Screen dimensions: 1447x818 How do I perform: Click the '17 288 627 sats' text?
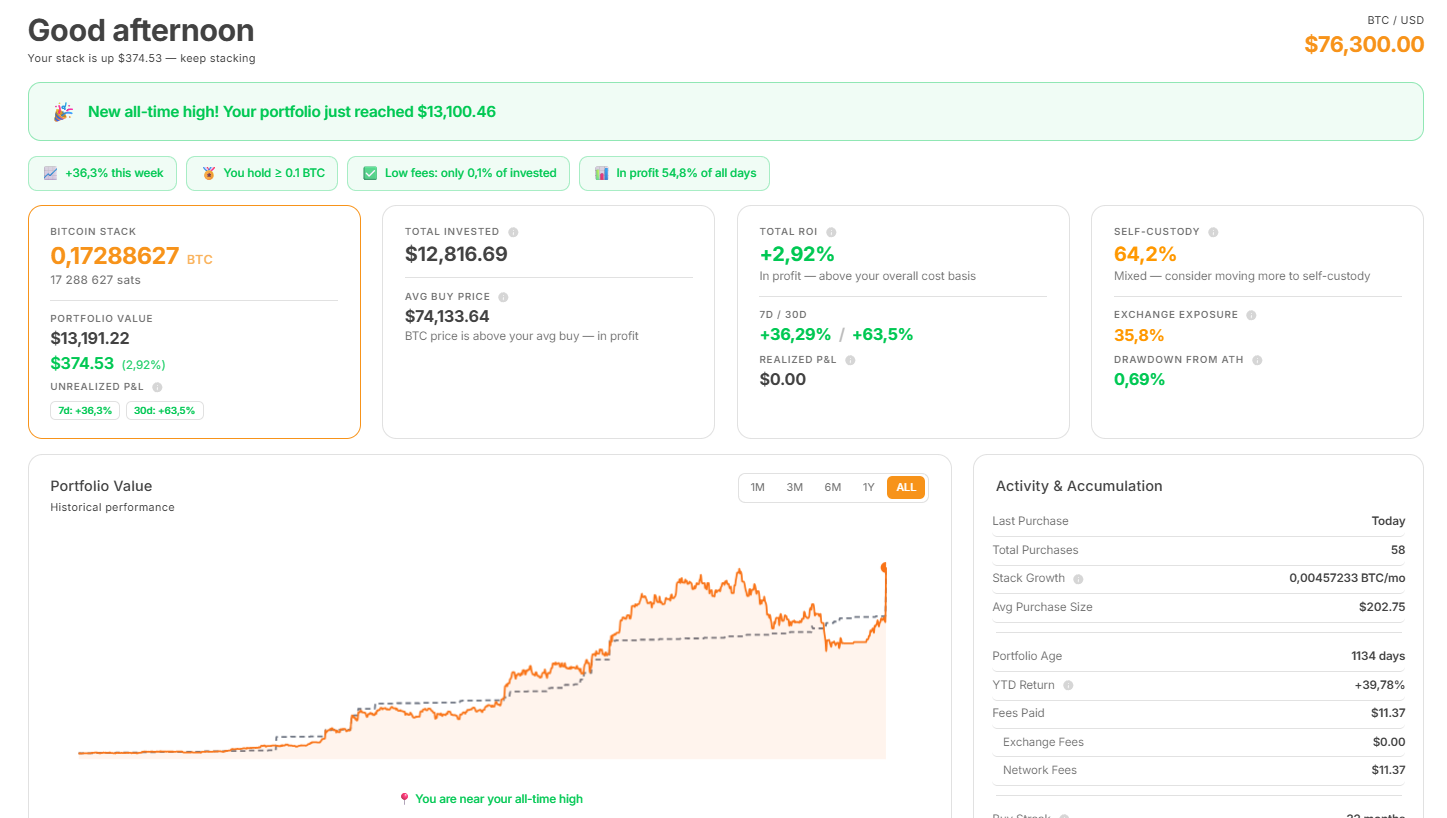95,280
